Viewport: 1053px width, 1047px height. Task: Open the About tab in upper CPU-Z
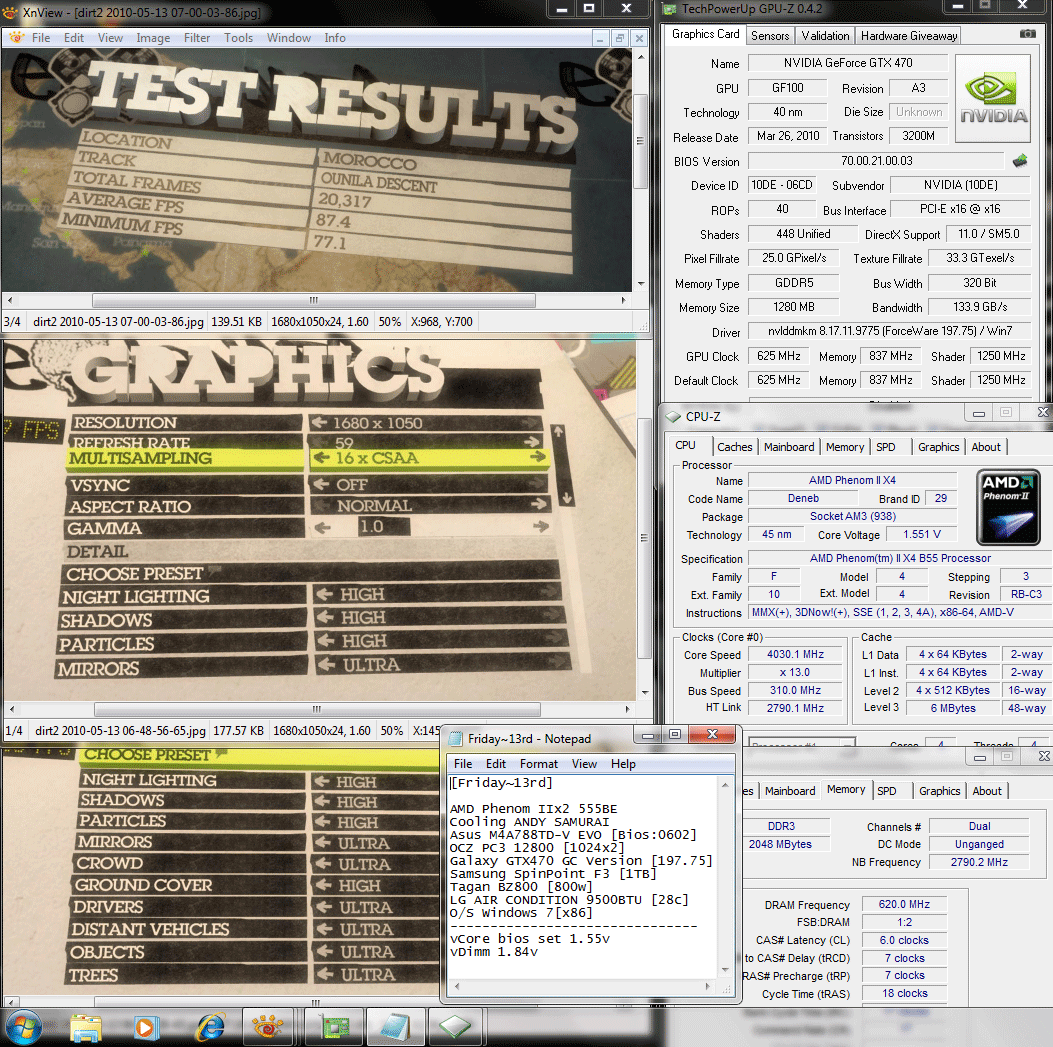(x=986, y=447)
